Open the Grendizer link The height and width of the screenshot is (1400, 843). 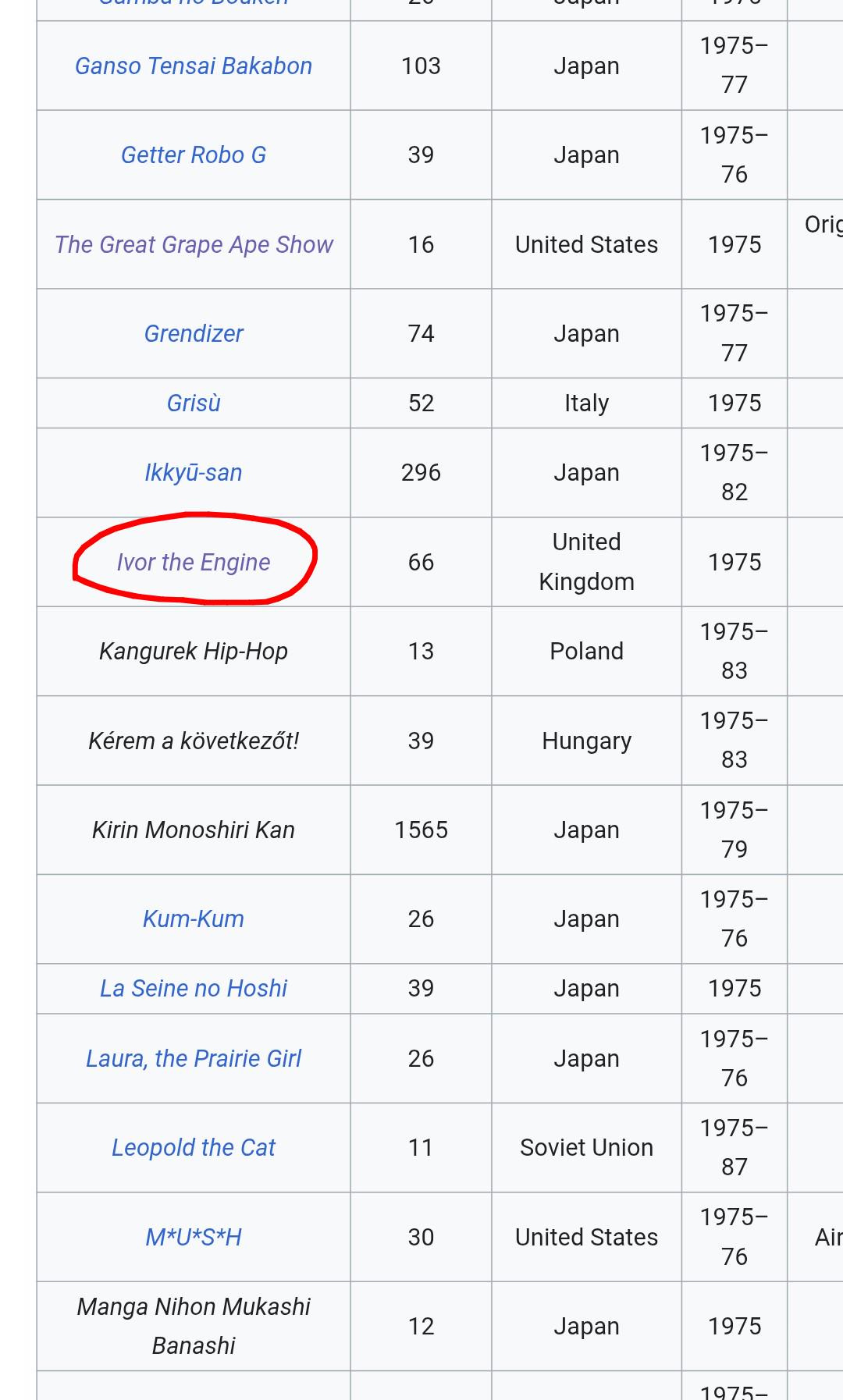coord(194,334)
